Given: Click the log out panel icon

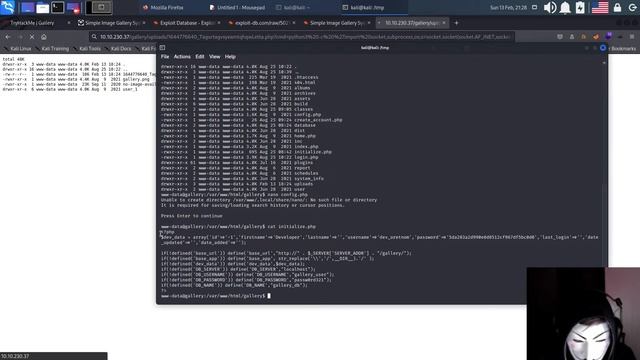Looking at the screenshot, I should click(632, 7).
